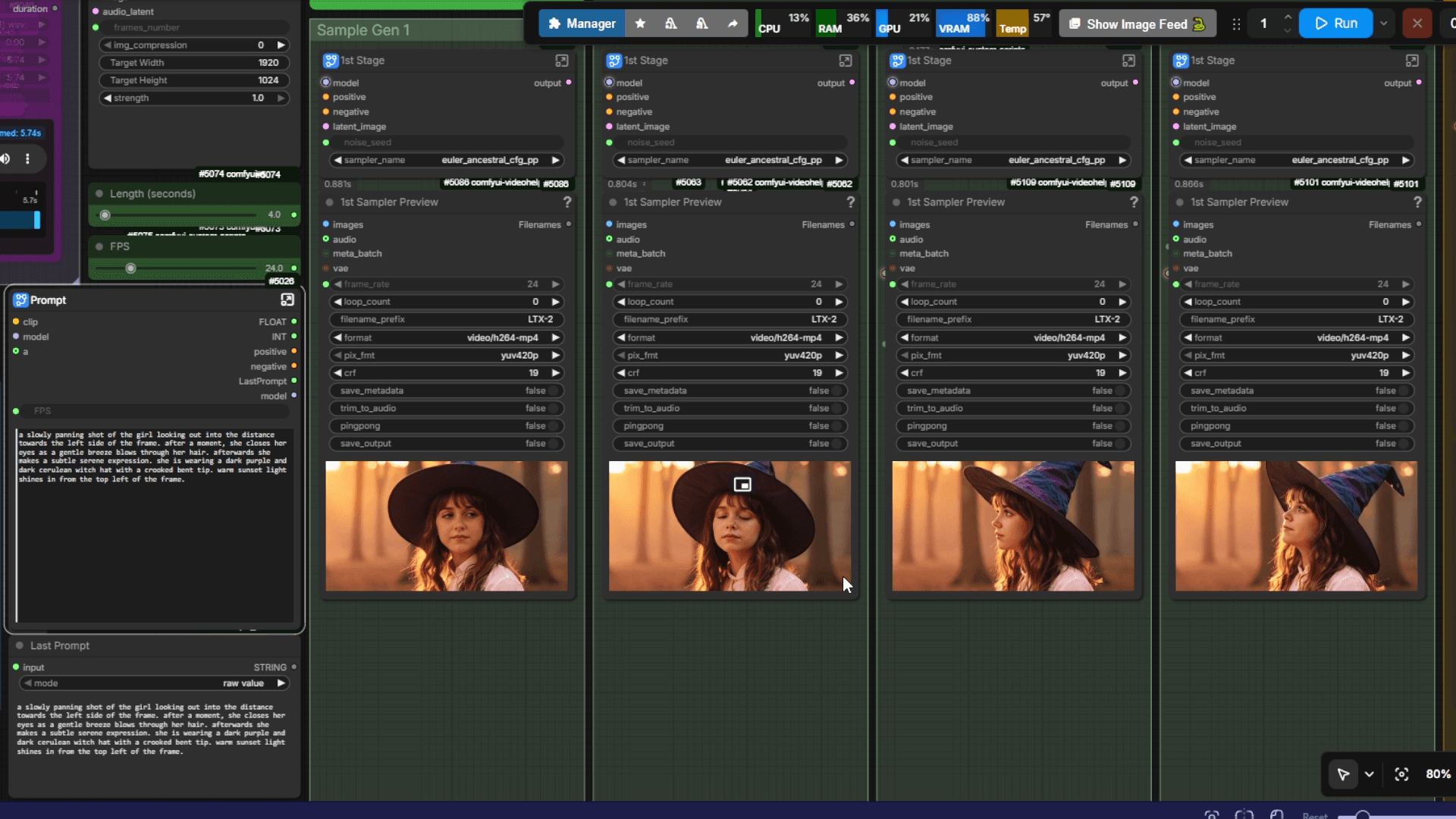
Task: Open sampler_name combo in 1st Stage timed 0.881s
Action: (448, 160)
